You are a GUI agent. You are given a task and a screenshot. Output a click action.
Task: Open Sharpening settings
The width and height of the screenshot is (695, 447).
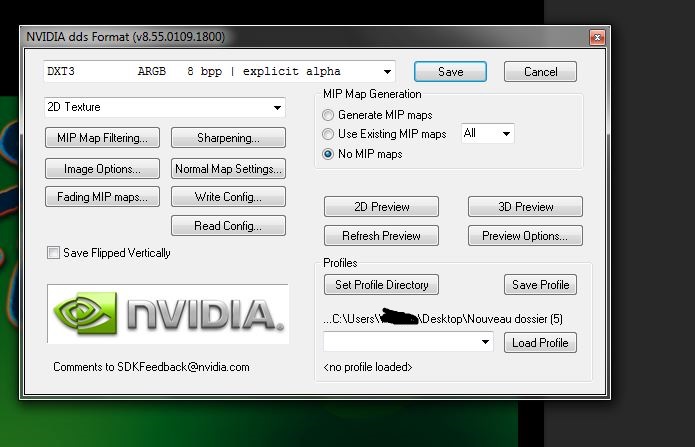[x=228, y=138]
